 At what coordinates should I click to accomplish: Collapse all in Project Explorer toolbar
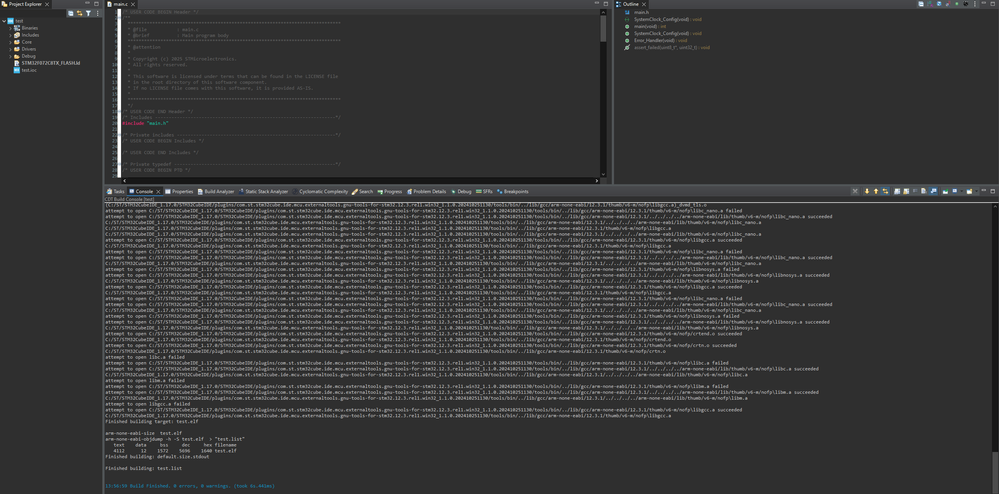pos(71,13)
